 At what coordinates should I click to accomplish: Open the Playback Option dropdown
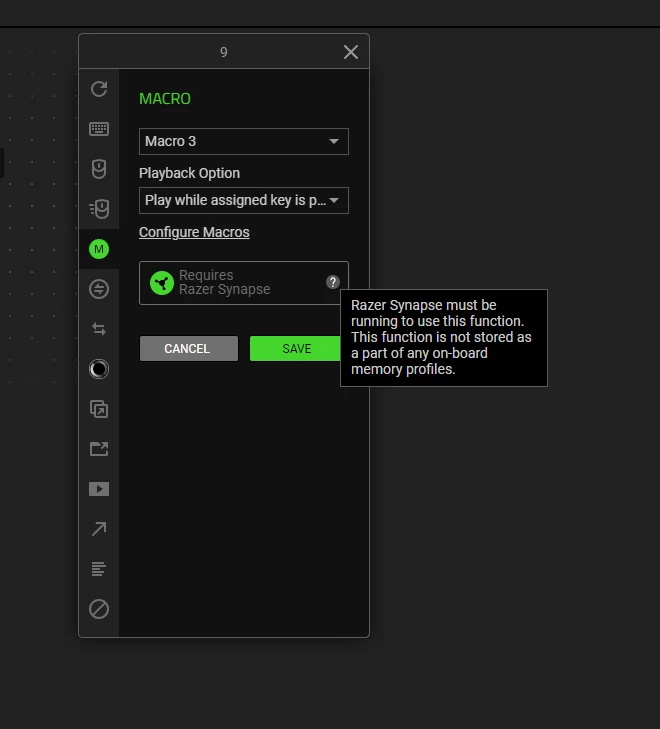click(x=244, y=200)
